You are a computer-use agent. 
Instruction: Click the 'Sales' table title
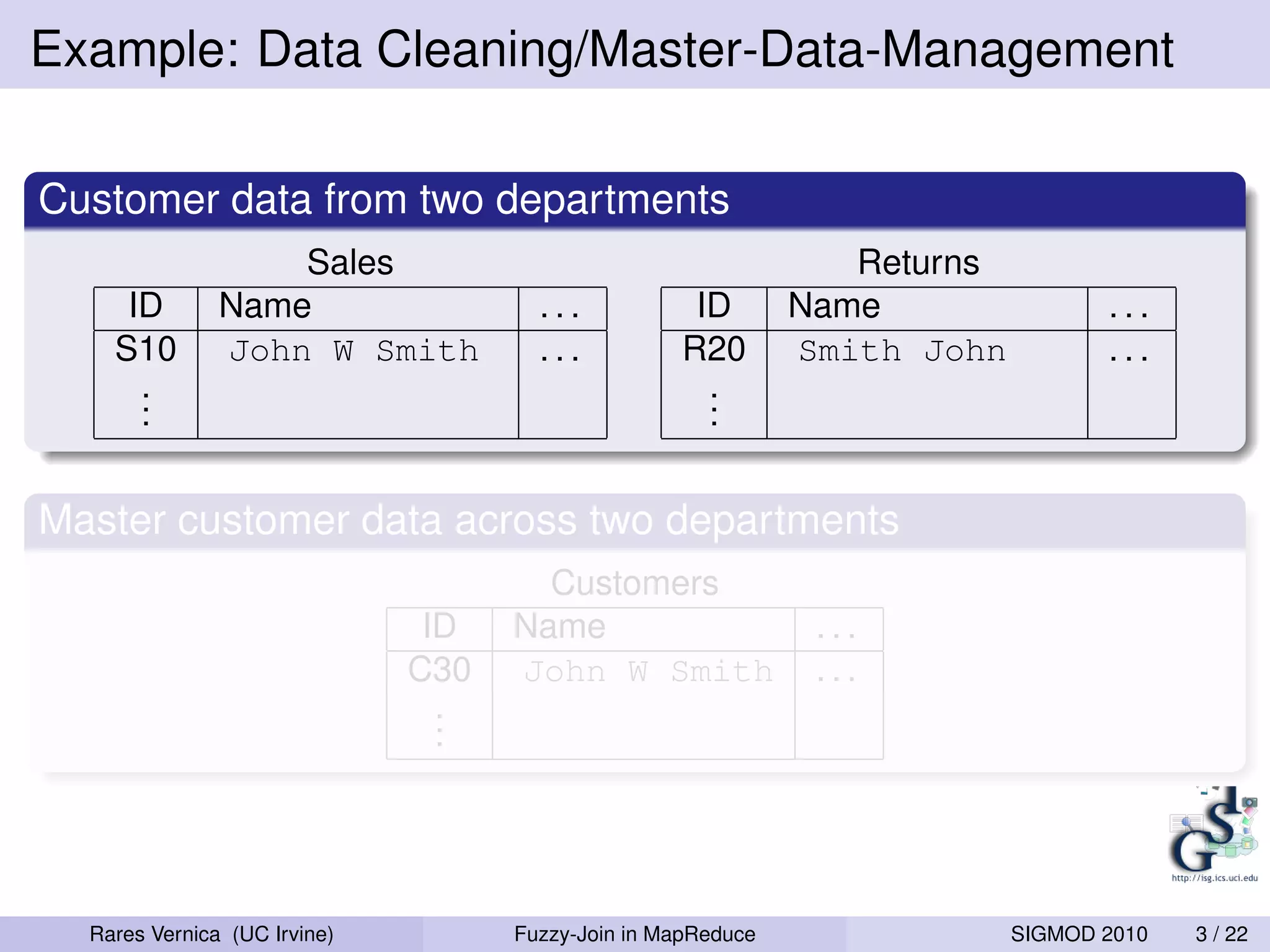pyautogui.click(x=350, y=262)
